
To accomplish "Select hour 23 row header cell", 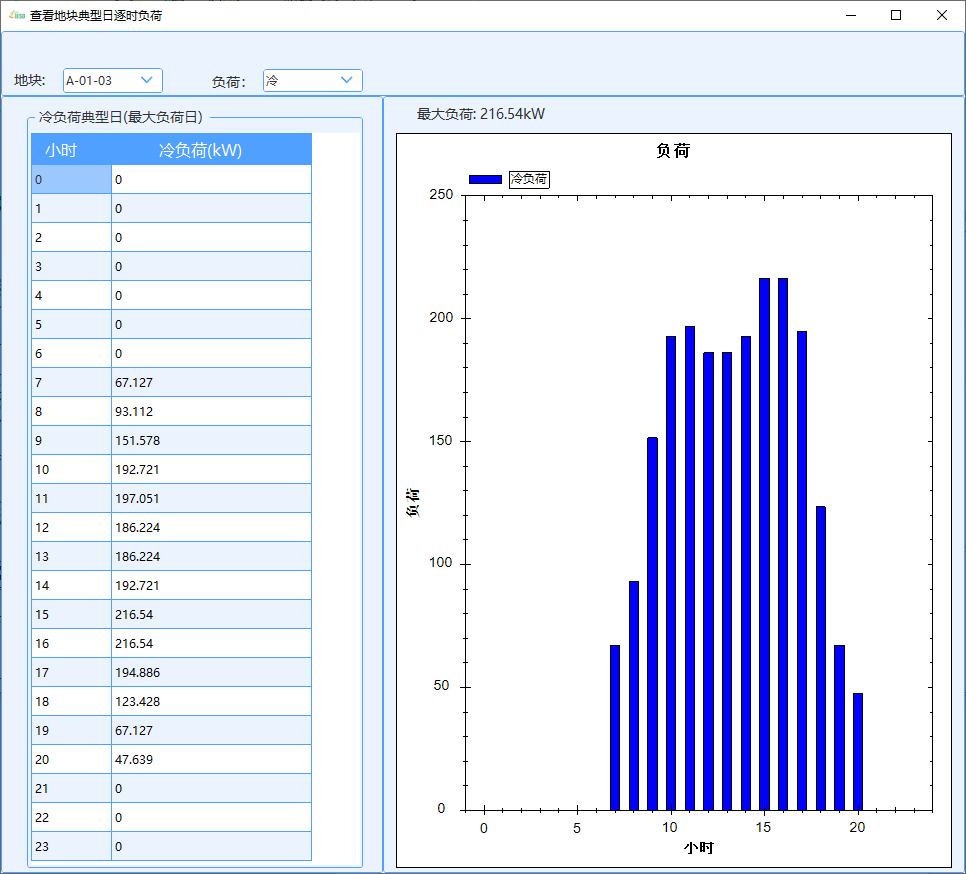I will (x=71, y=846).
